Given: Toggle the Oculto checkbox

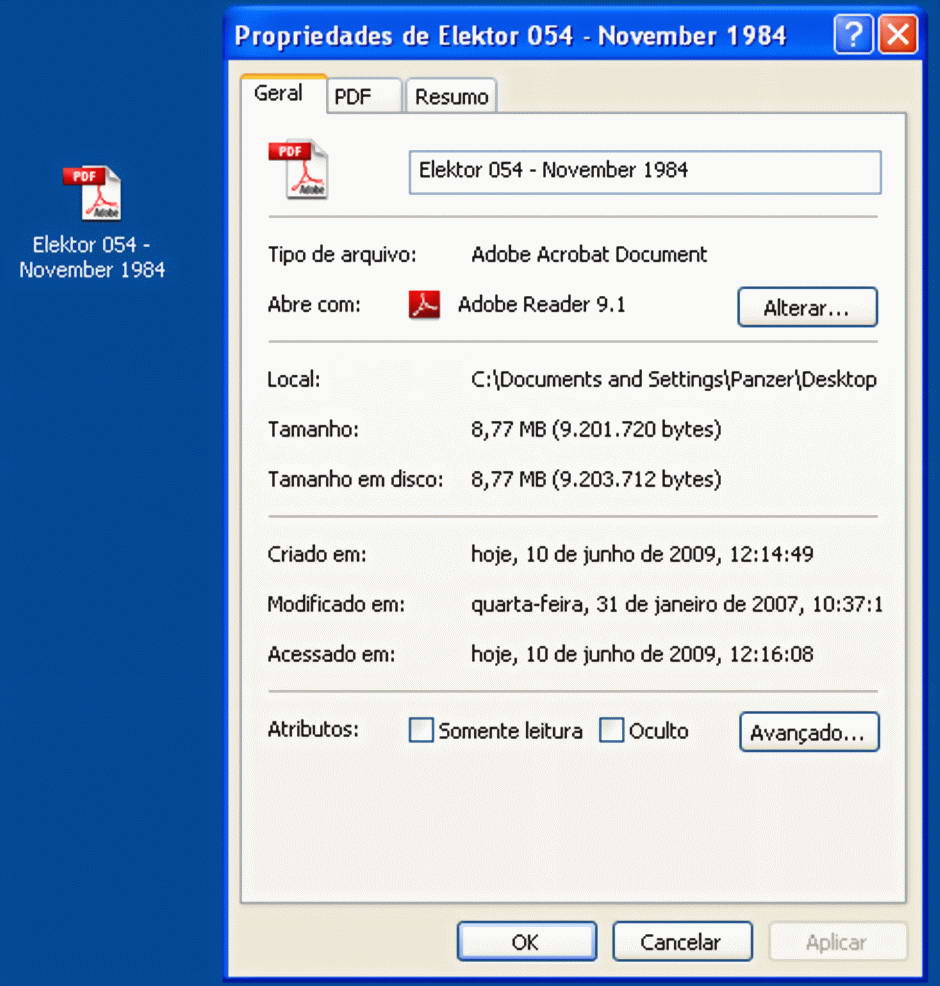Looking at the screenshot, I should [x=611, y=730].
